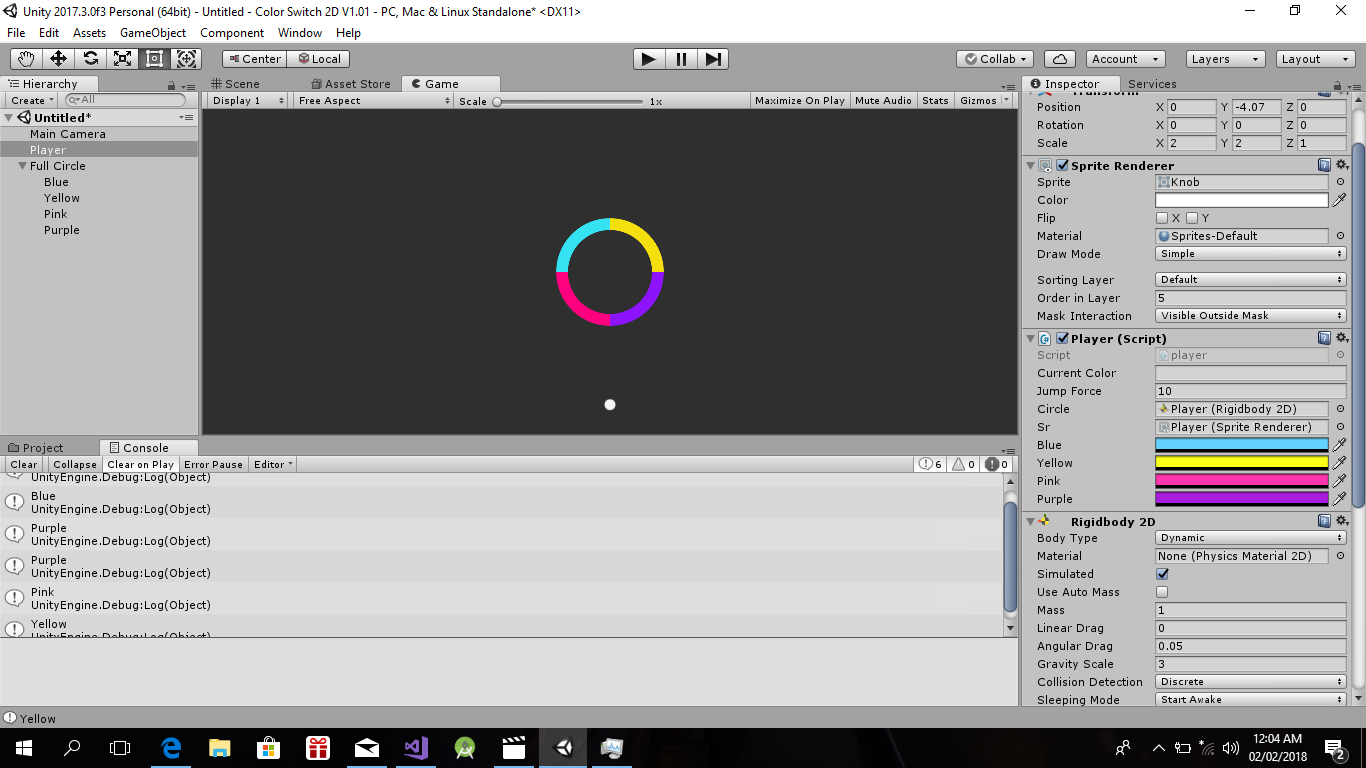
Task: Toggle Error Pause in Console
Action: pos(213,464)
